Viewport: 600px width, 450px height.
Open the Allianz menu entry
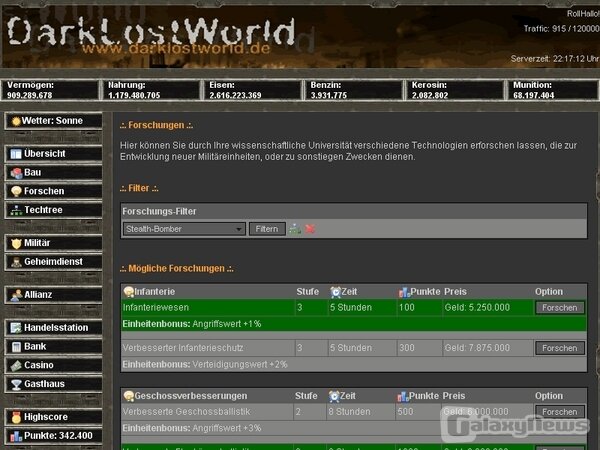(x=54, y=295)
